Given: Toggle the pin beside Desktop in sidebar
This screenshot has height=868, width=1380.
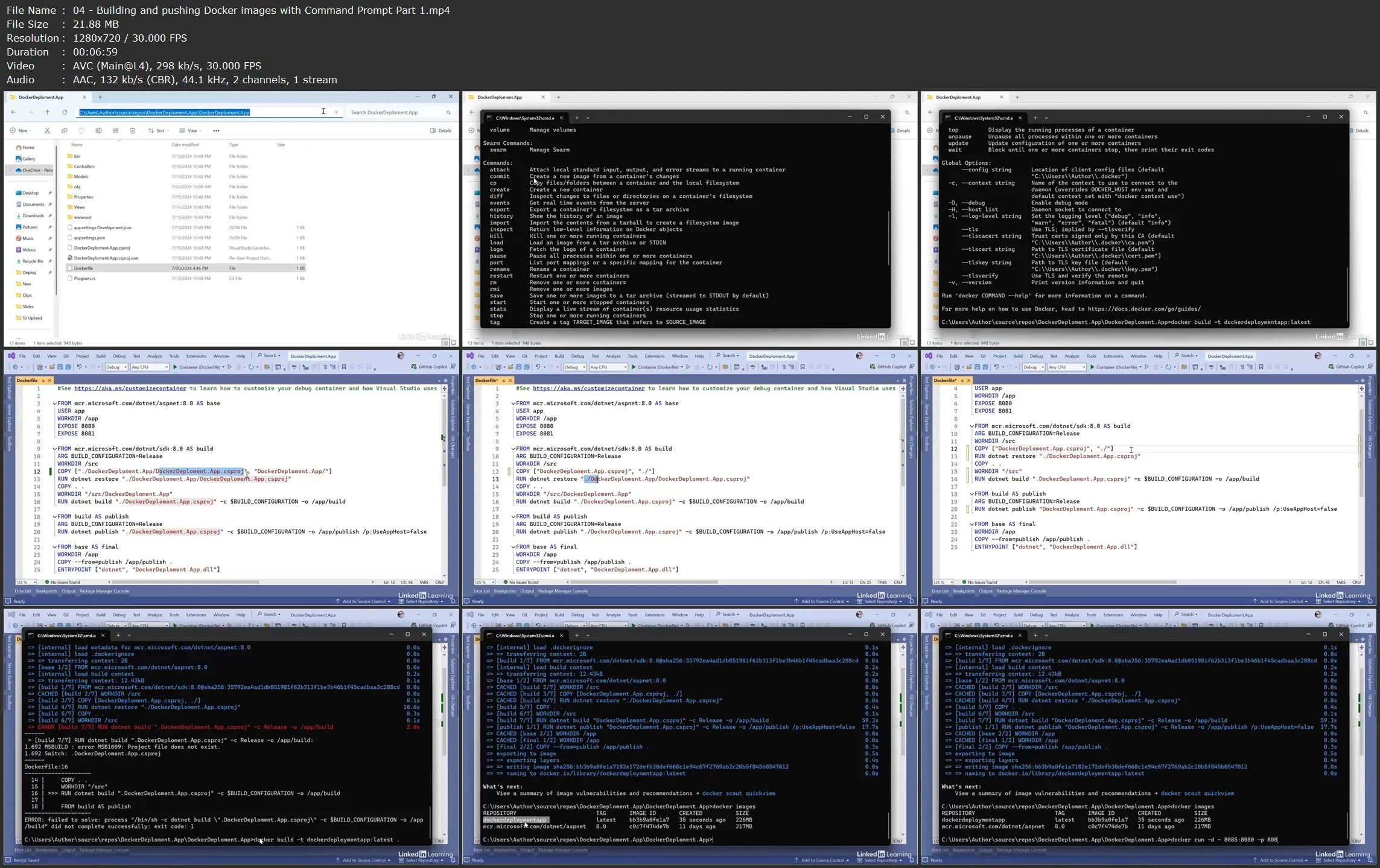Looking at the screenshot, I should click(x=50, y=193).
